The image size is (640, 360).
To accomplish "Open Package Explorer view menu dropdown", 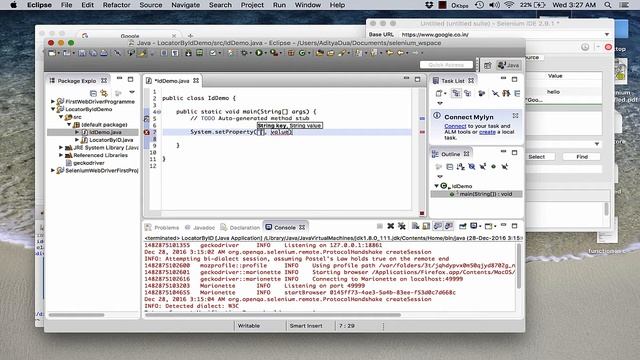I will (131, 93).
